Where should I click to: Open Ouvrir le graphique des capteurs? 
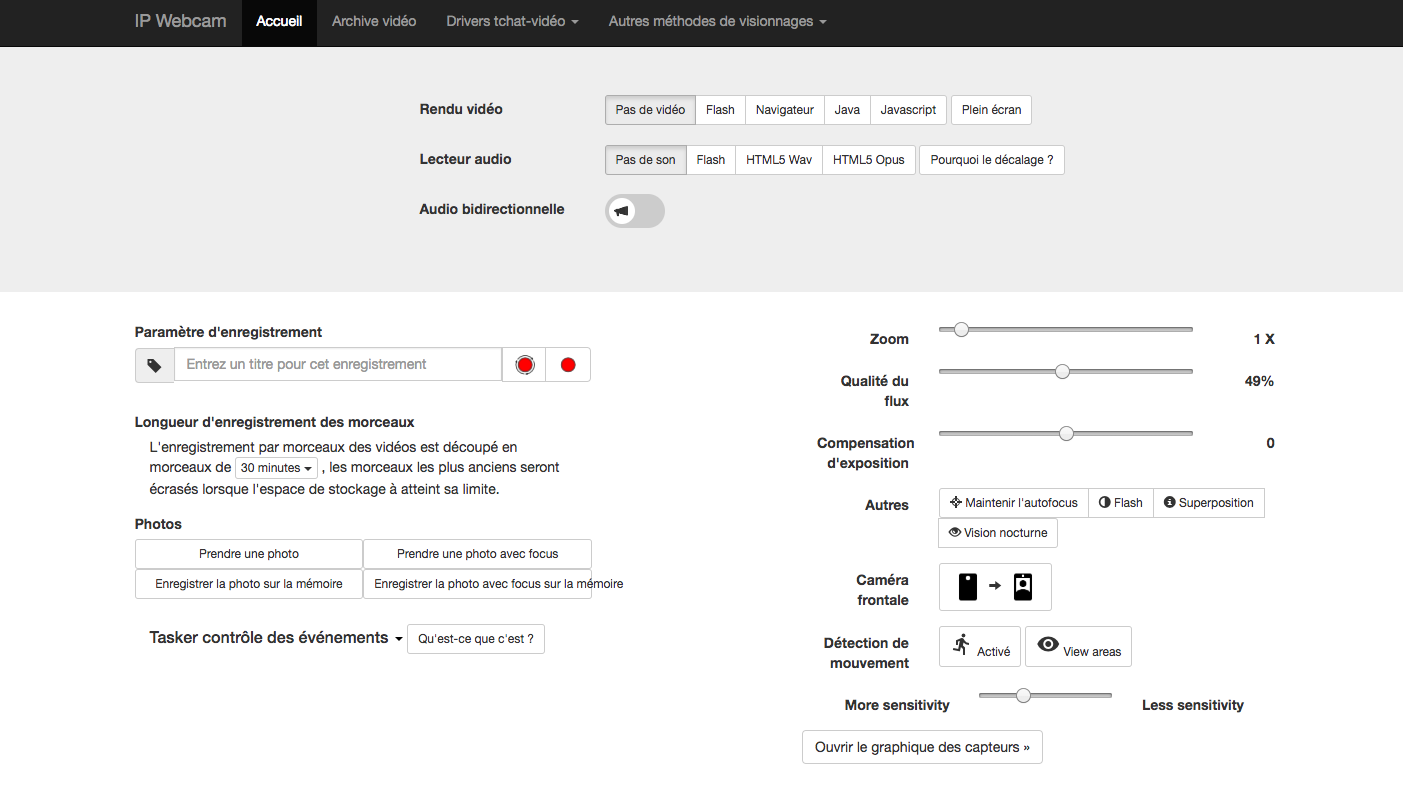click(922, 747)
